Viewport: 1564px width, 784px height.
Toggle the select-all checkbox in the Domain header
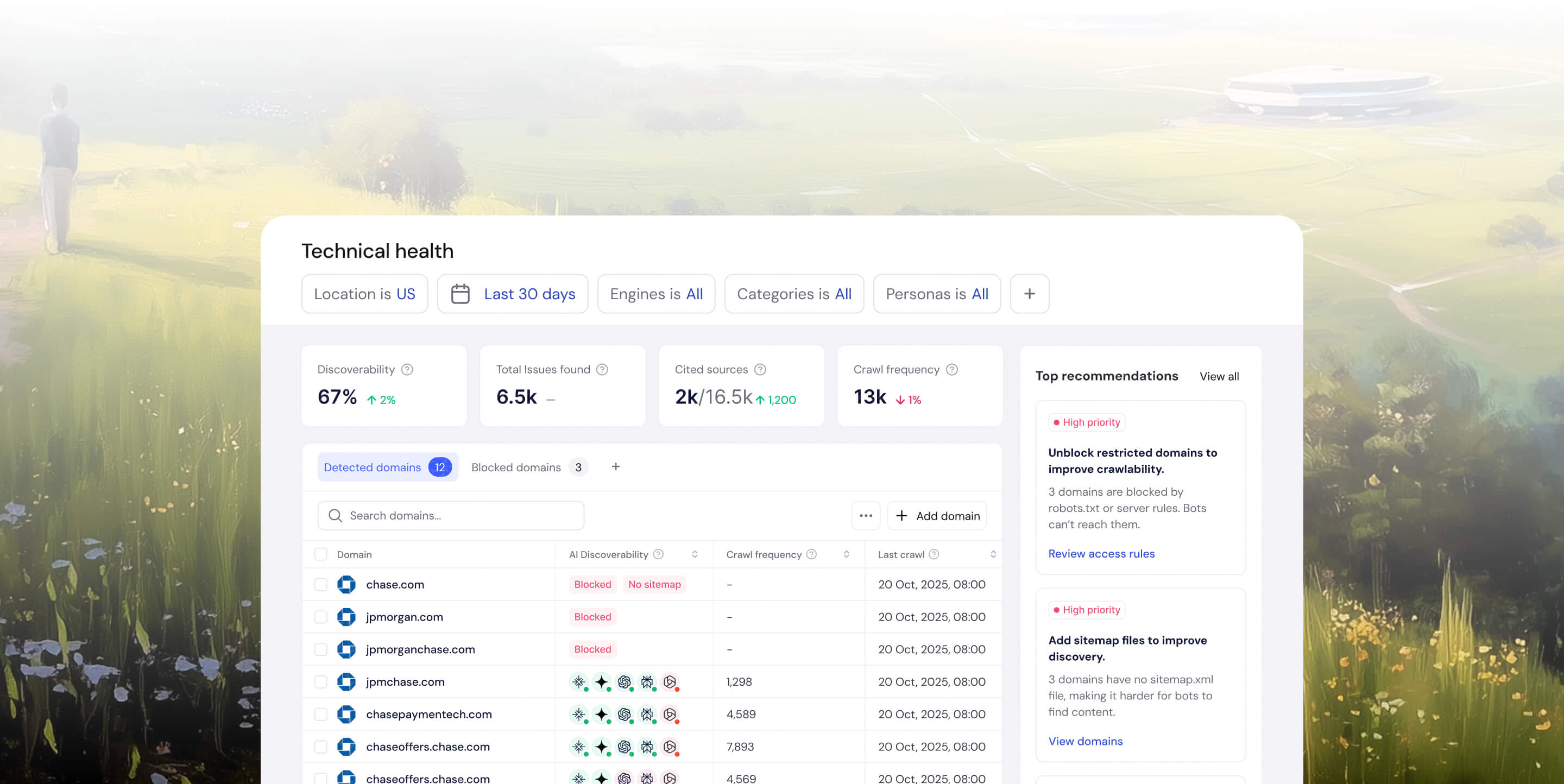(320, 554)
